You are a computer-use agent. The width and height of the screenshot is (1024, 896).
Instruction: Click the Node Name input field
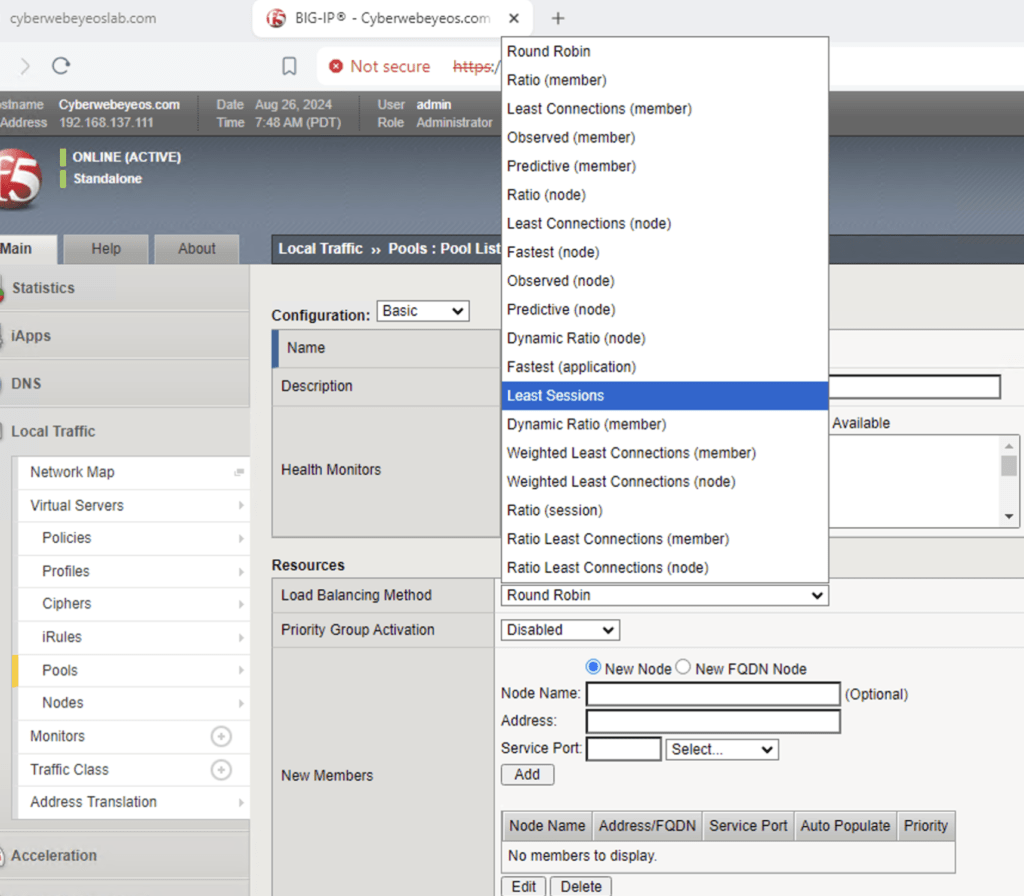712,694
